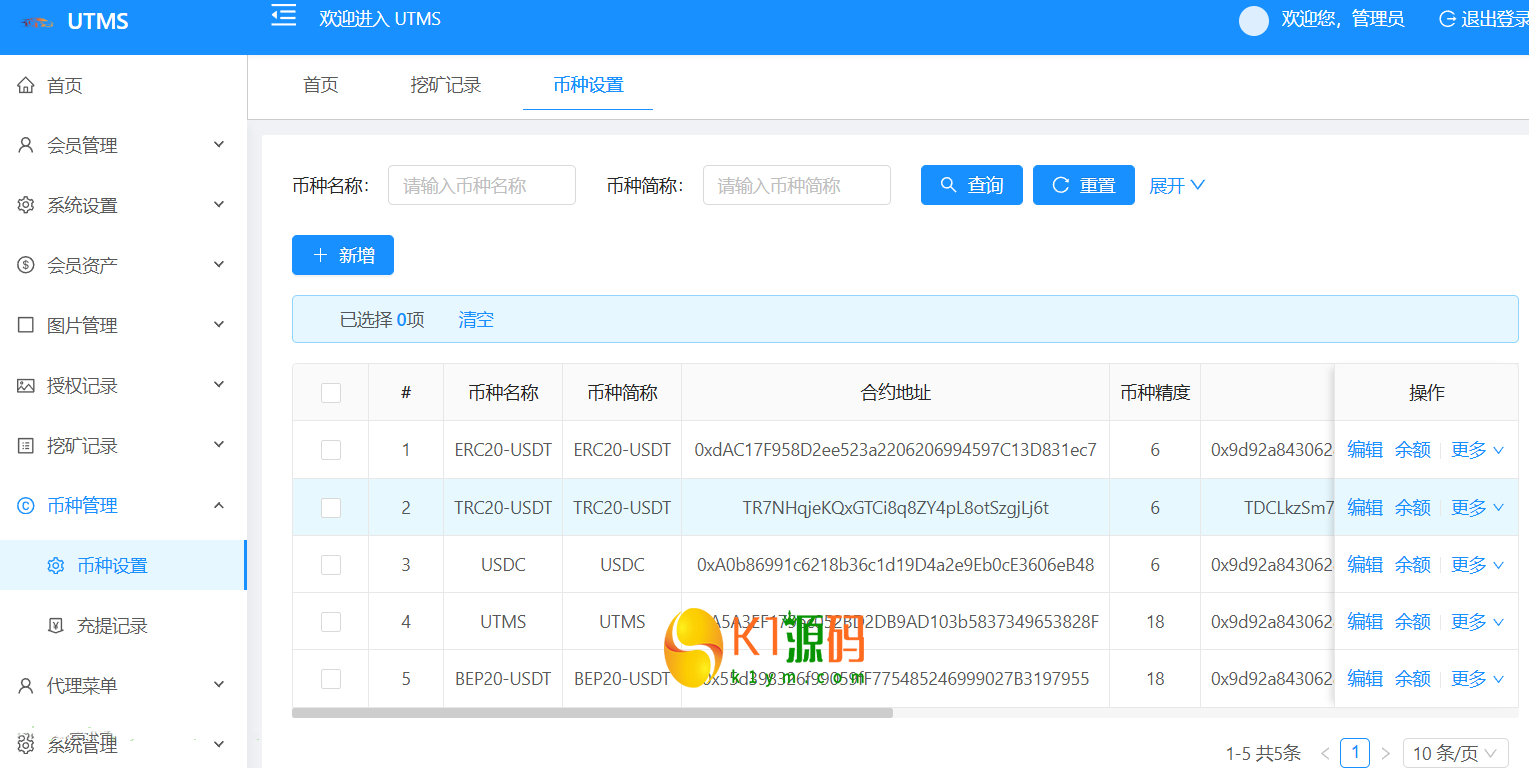This screenshot has height=768, width=1529.
Task: Click the 合约地址 column header
Action: (896, 393)
